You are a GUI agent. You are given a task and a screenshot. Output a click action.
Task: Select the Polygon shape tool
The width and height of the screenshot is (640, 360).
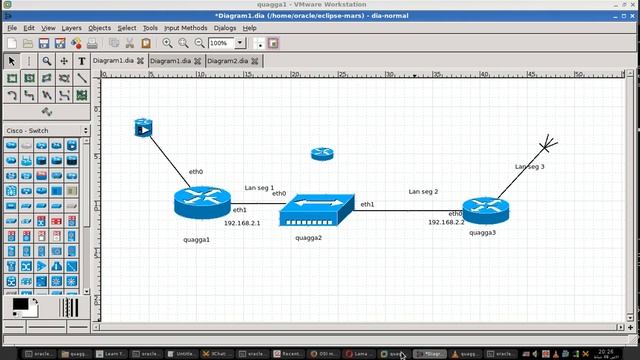[47, 78]
